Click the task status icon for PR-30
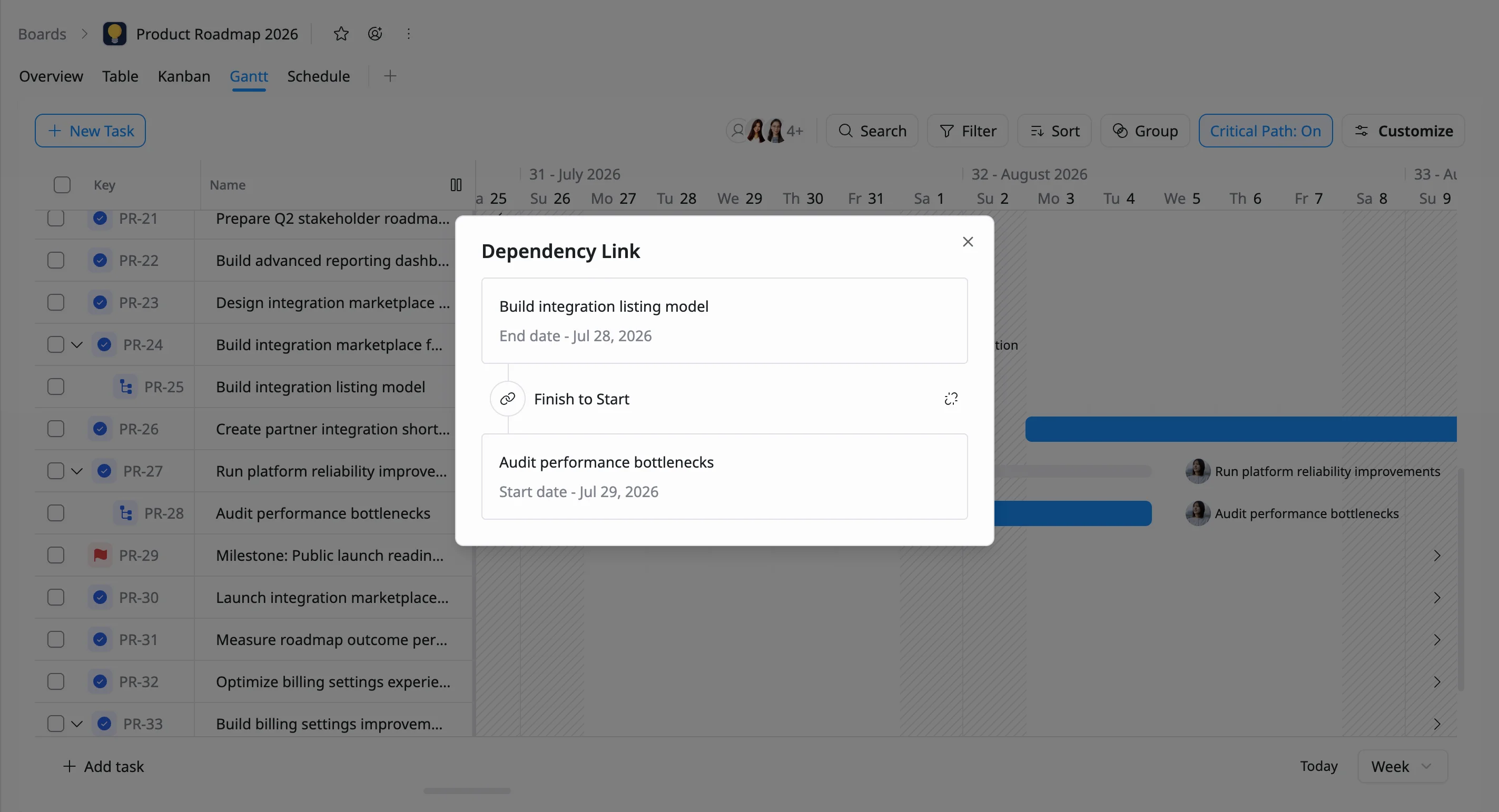The height and width of the screenshot is (812, 1499). (x=100, y=597)
